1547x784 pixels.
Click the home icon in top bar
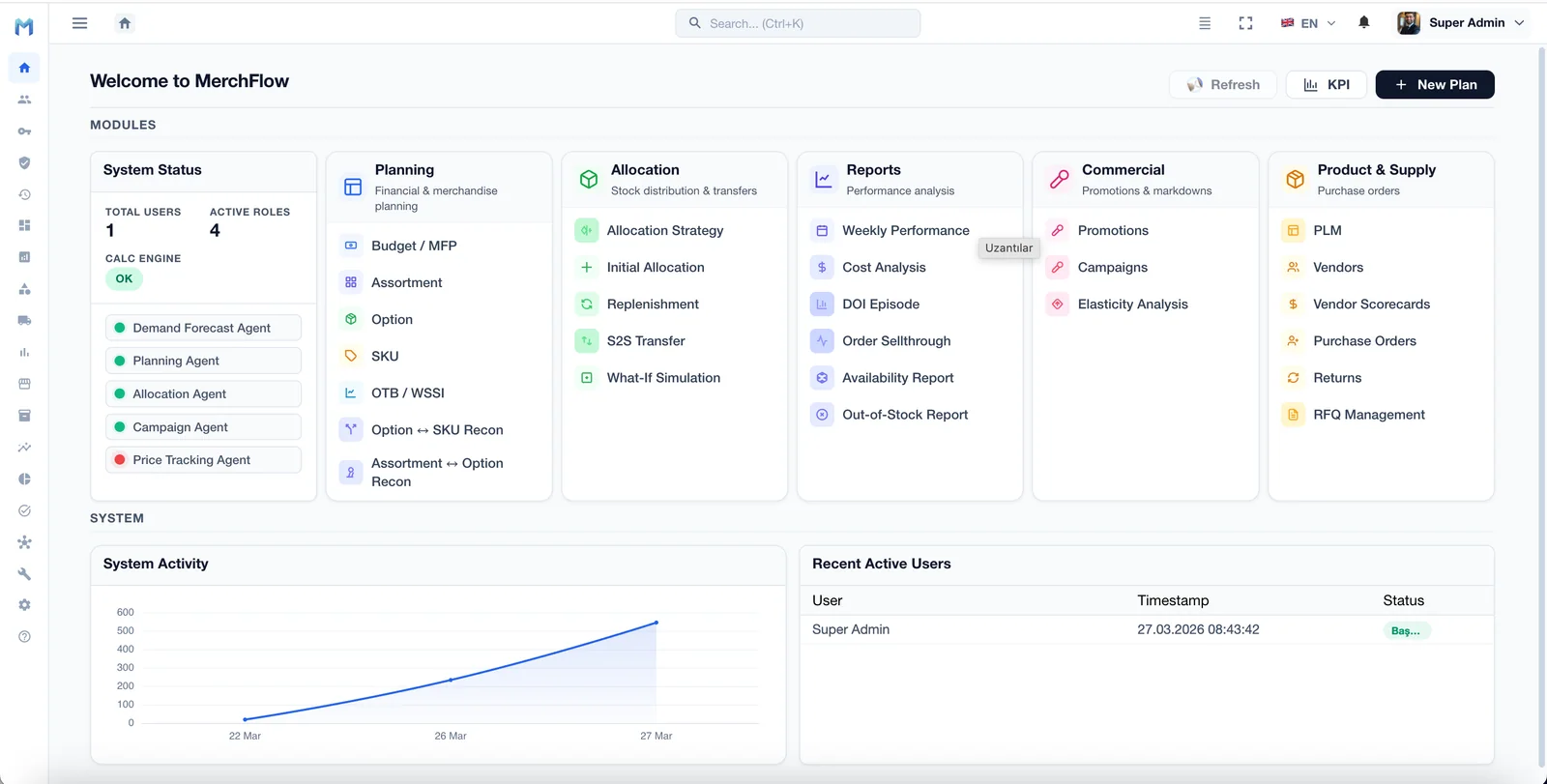(125, 23)
